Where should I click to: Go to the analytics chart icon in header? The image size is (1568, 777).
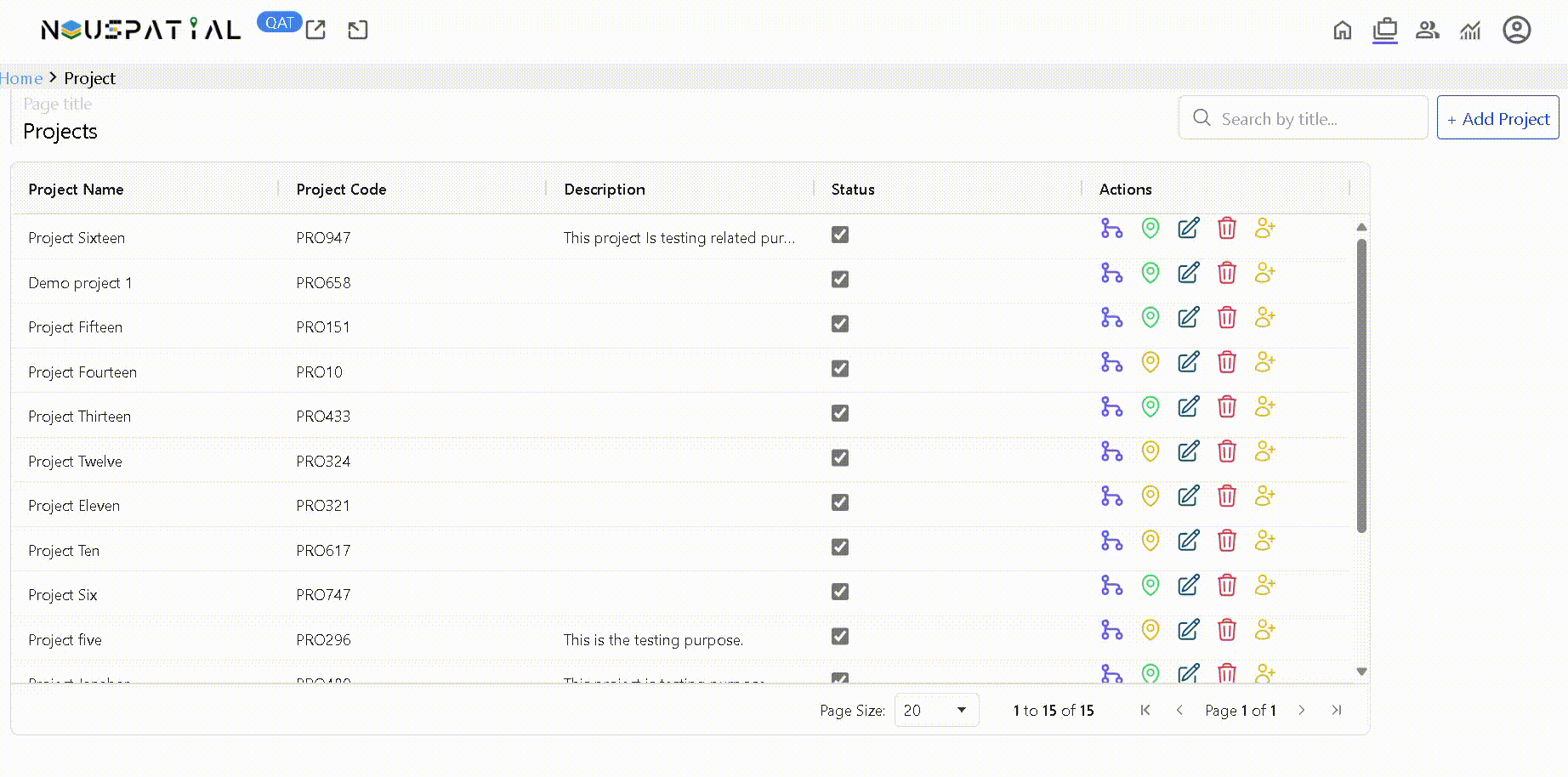pos(1470,31)
